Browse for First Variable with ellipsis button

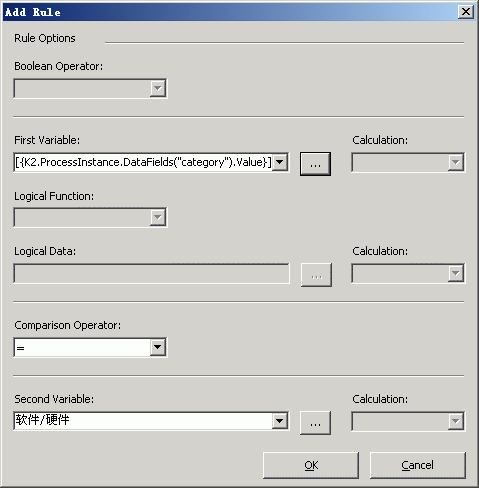click(x=315, y=164)
